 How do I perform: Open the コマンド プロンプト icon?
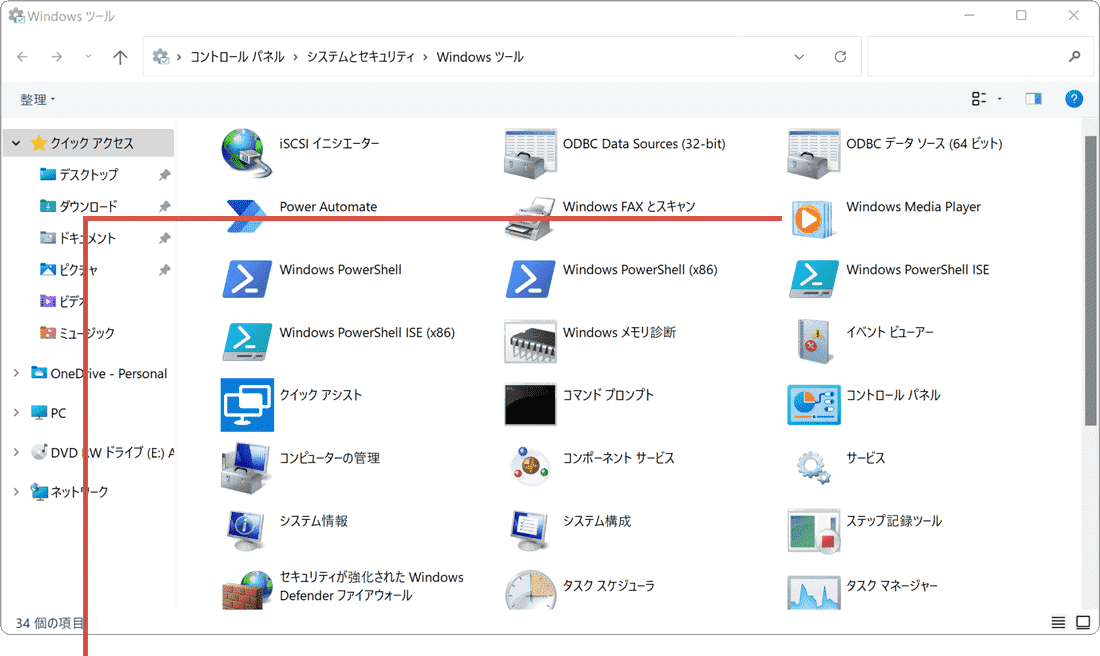[530, 404]
